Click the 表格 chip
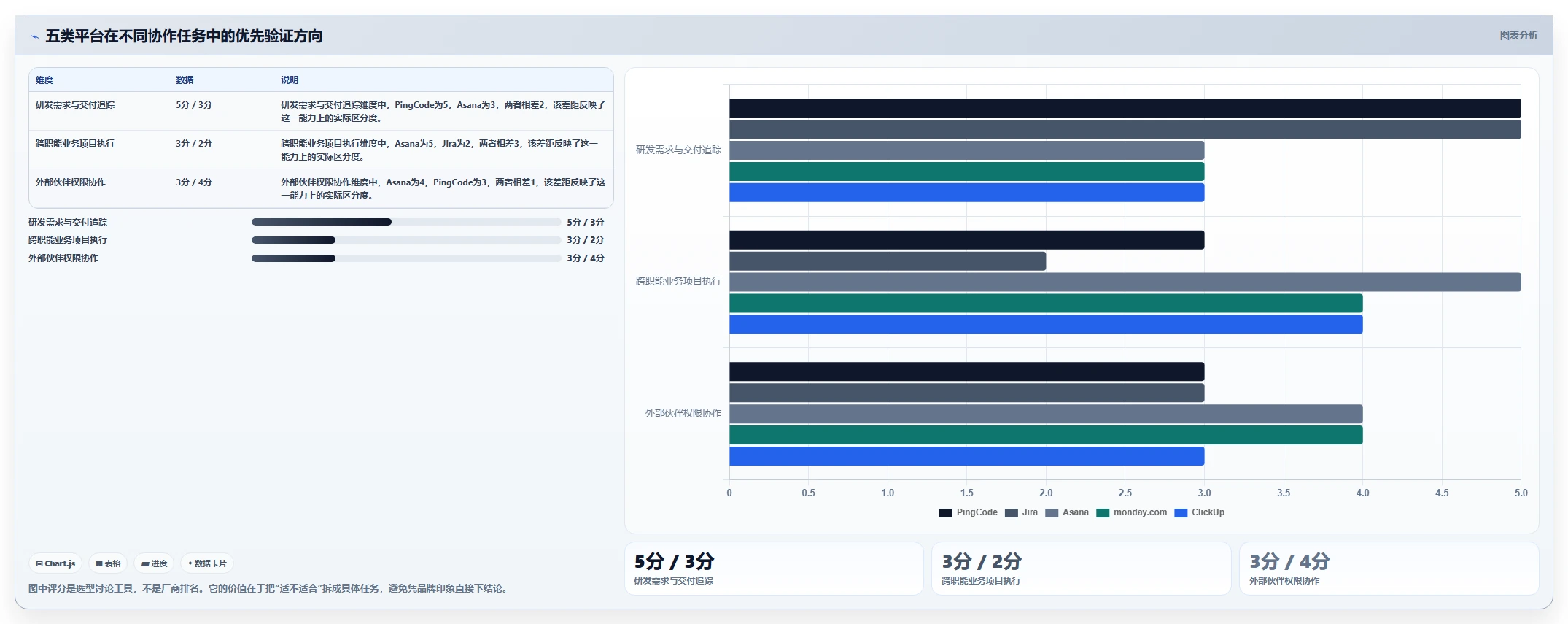The image size is (1568, 624). point(108,563)
